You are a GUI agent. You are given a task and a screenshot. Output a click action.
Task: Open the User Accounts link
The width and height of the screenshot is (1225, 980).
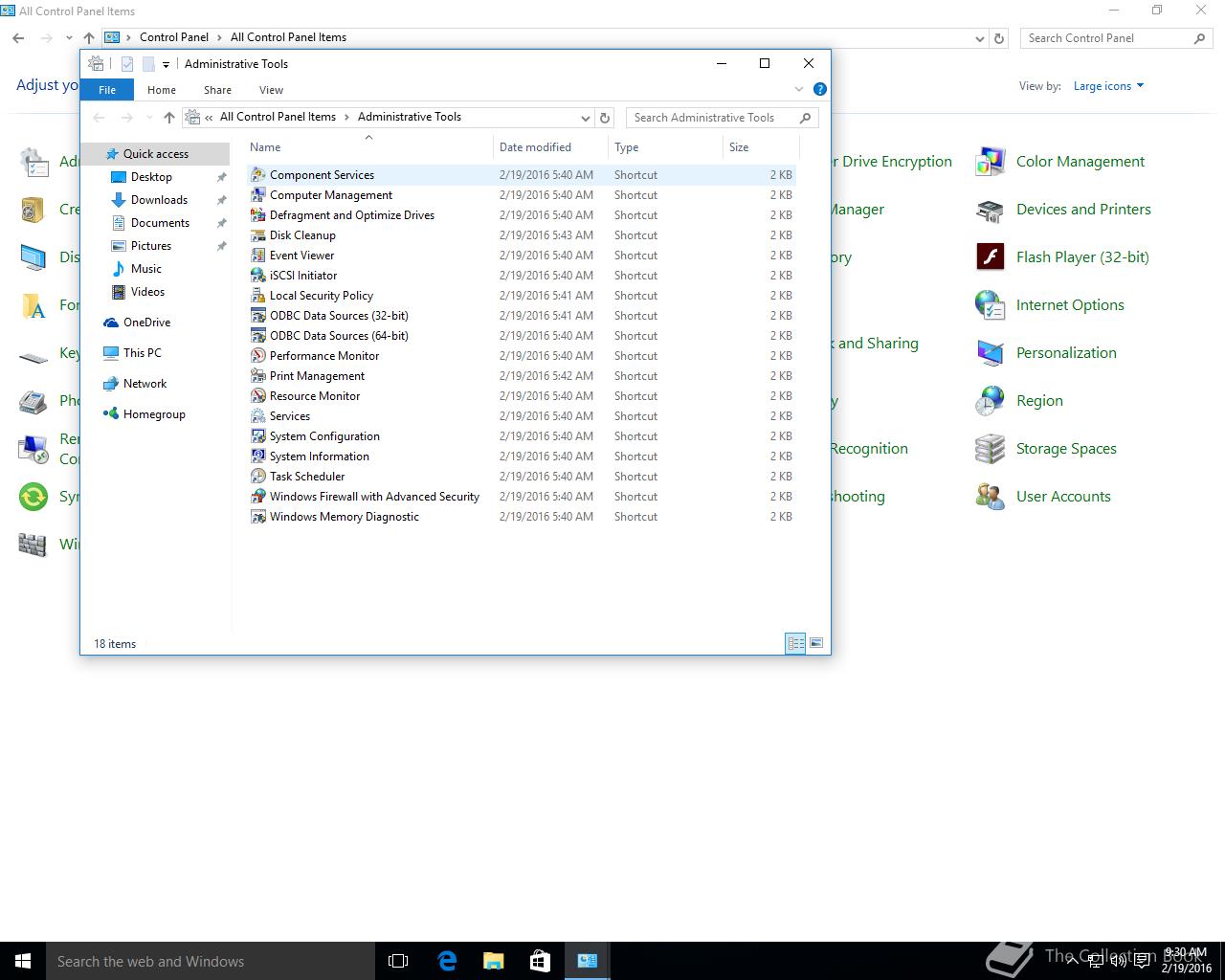pyautogui.click(x=1062, y=497)
